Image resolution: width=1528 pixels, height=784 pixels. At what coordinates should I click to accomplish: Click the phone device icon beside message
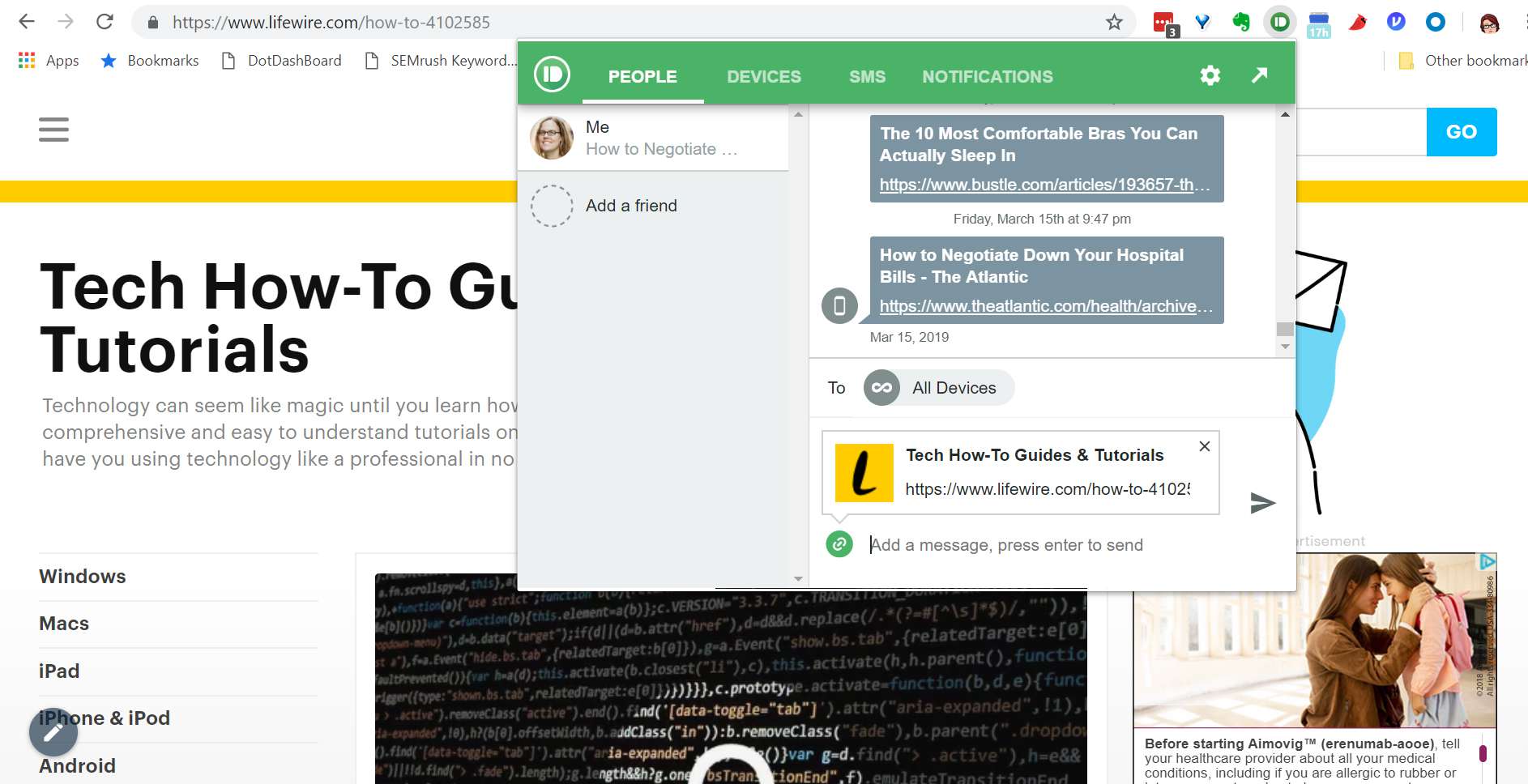tap(839, 305)
